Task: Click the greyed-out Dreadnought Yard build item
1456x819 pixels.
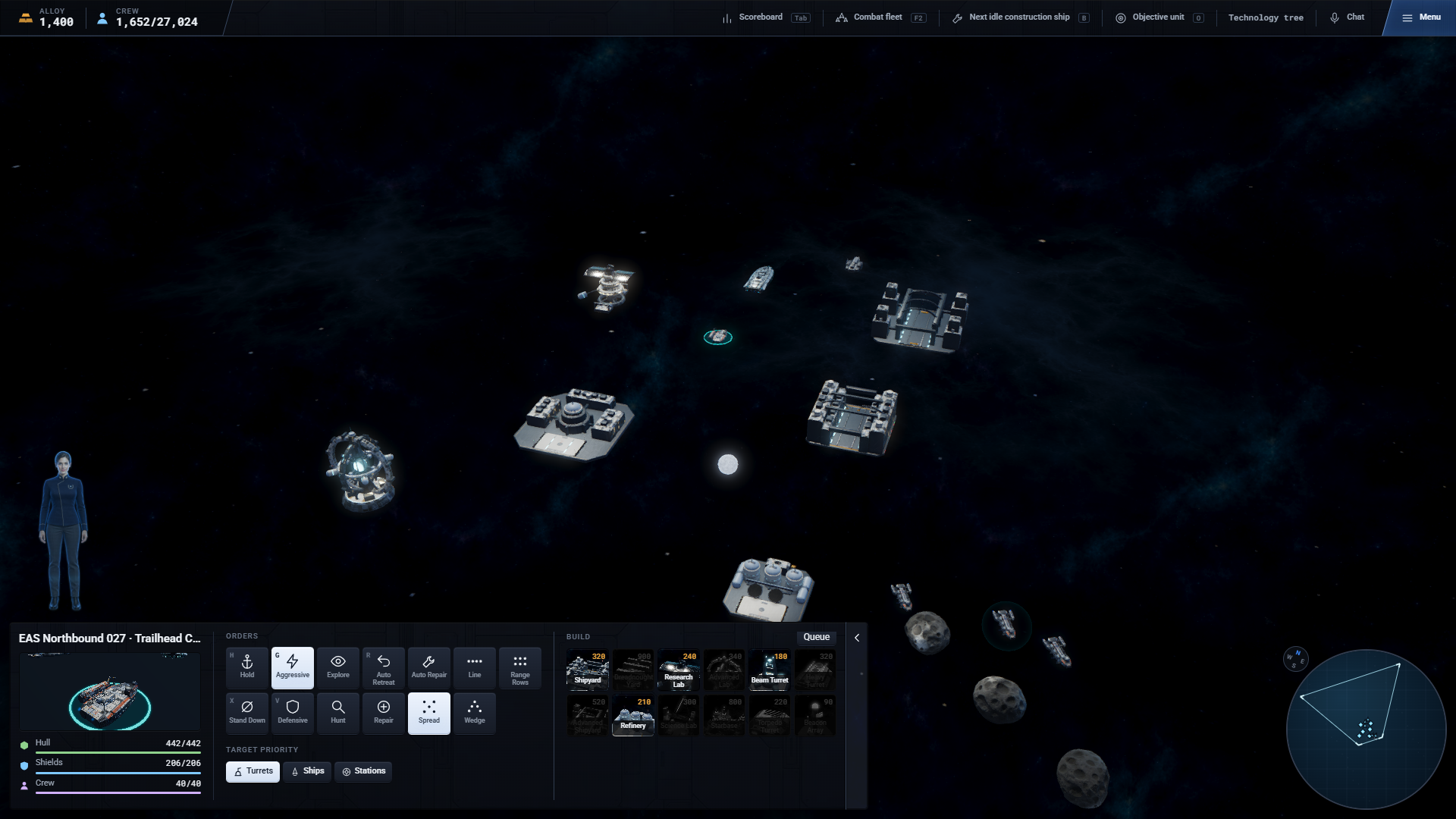Action: pos(633,670)
